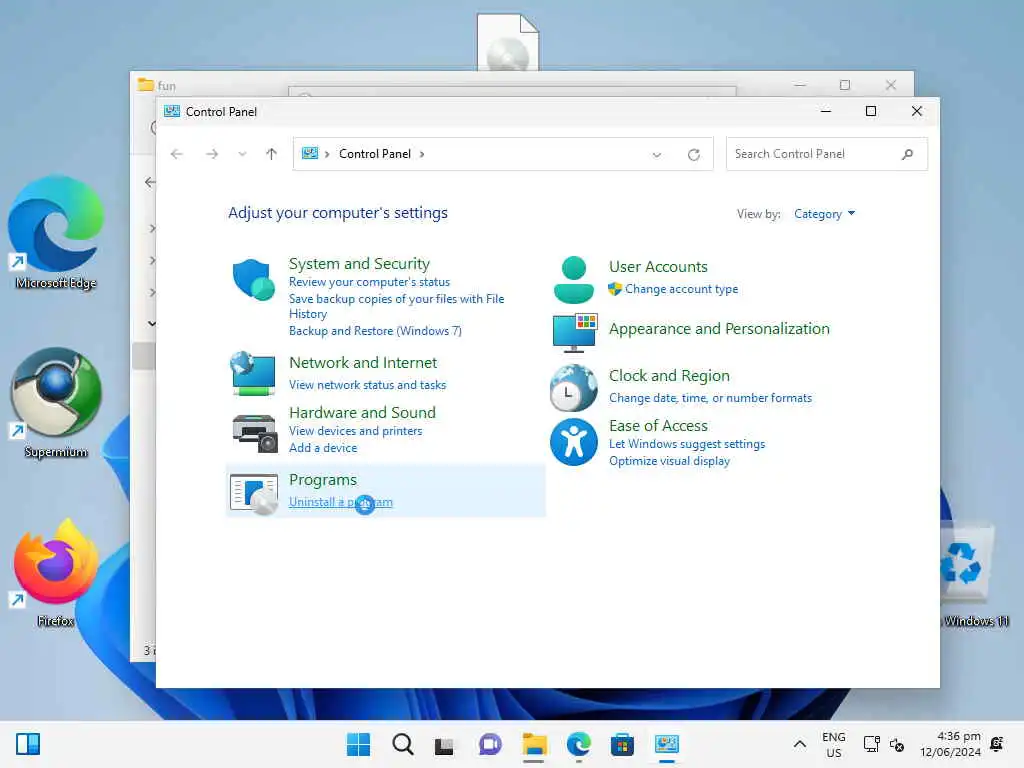Click Optimize visual display
Viewport: 1024px width, 768px height.
(669, 460)
